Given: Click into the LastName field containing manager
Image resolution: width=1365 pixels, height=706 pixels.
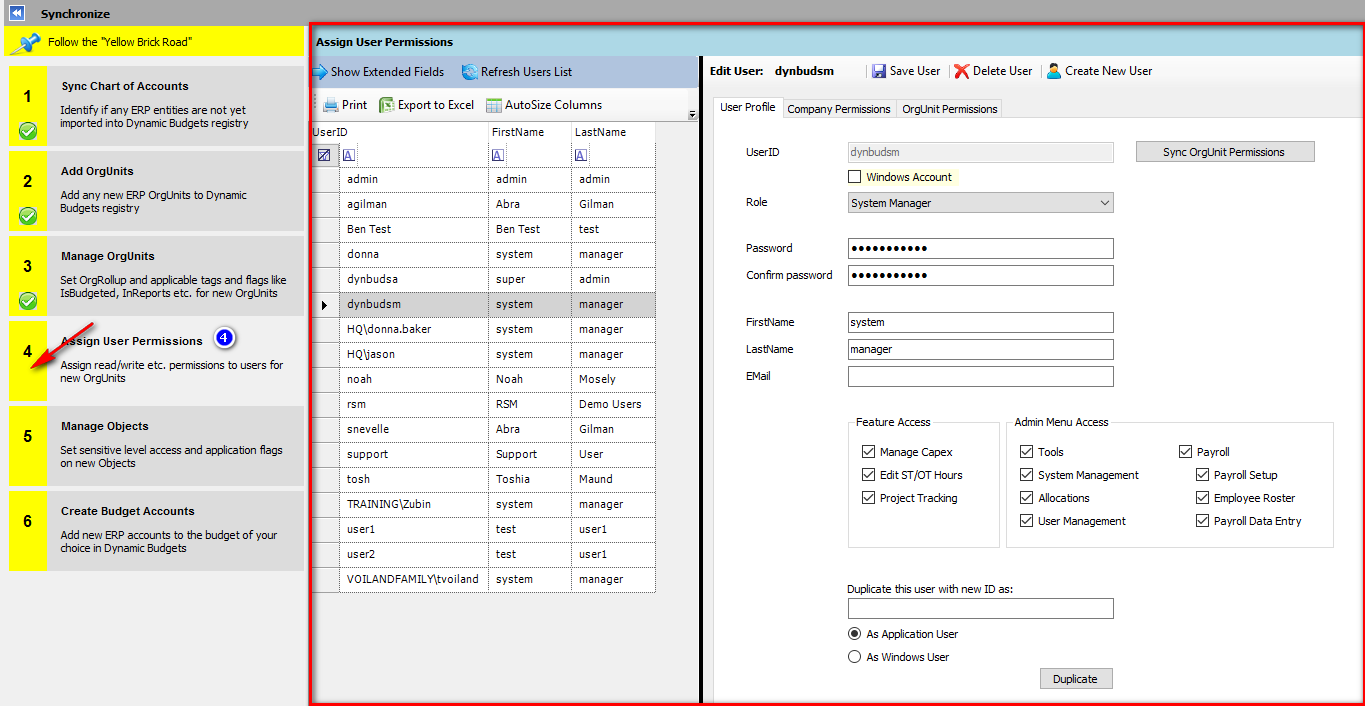Looking at the screenshot, I should pyautogui.click(x=980, y=349).
